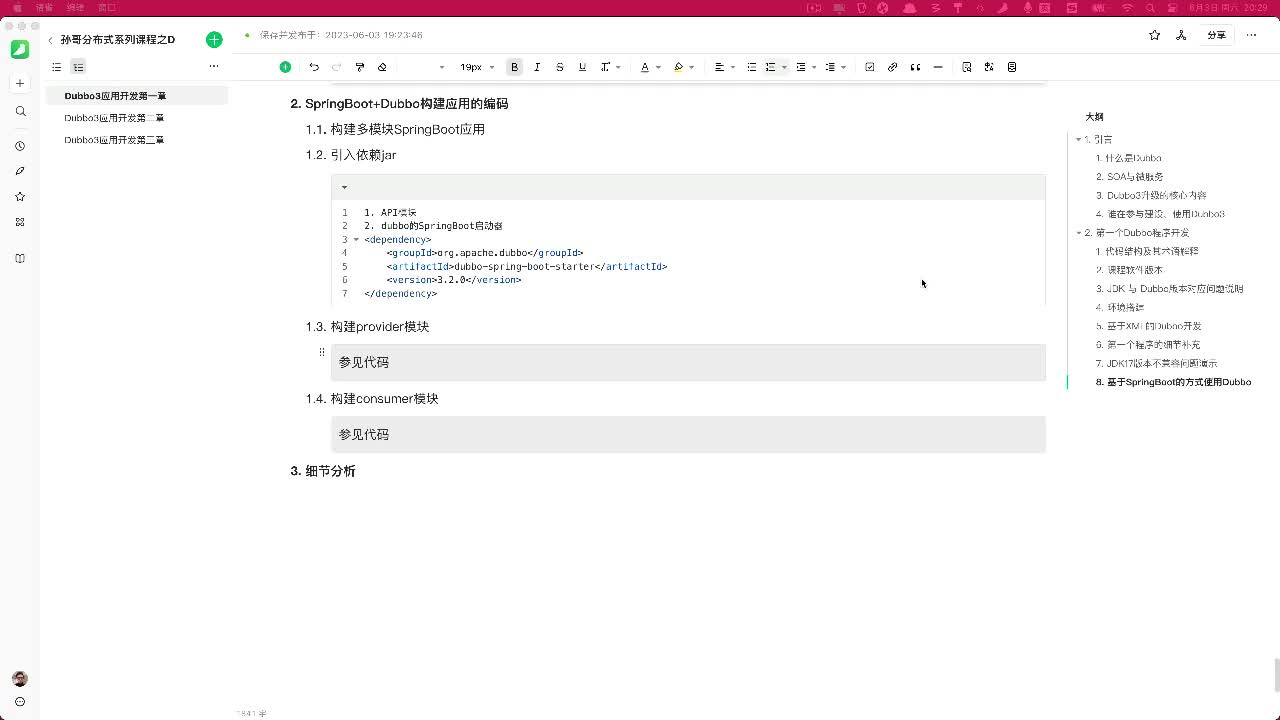Viewport: 1280px width, 720px height.
Task: Fold the dependency tag at code line 3
Action: (x=356, y=240)
